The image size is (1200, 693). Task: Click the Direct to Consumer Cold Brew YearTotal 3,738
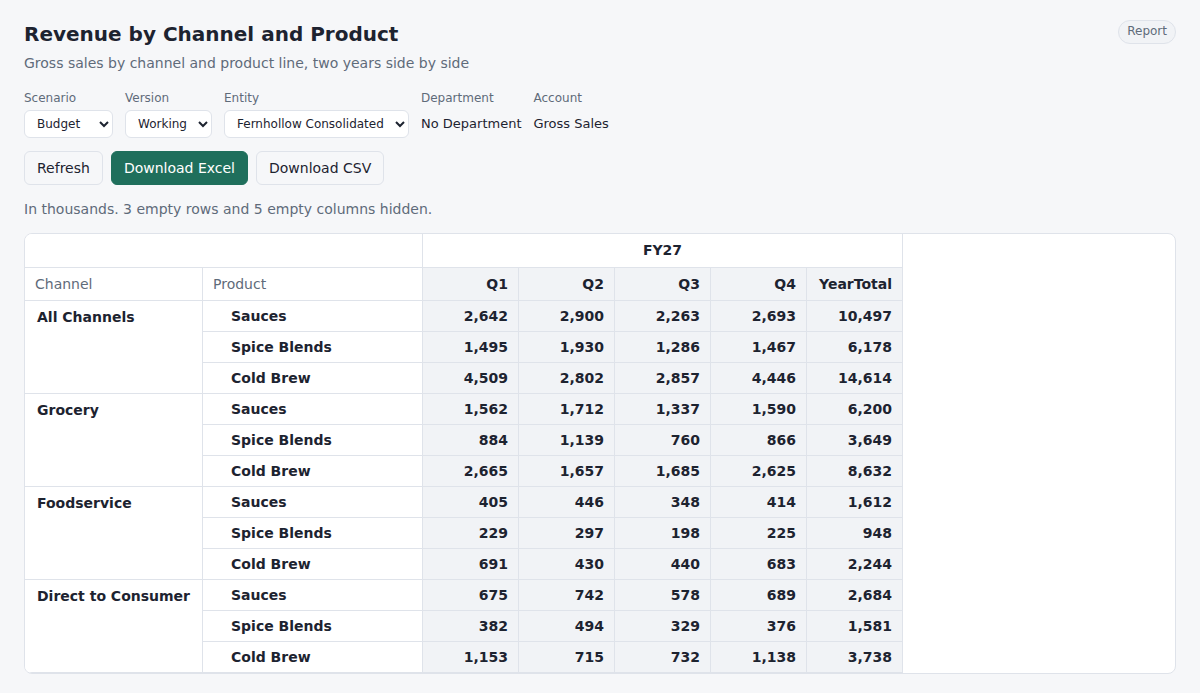855,657
